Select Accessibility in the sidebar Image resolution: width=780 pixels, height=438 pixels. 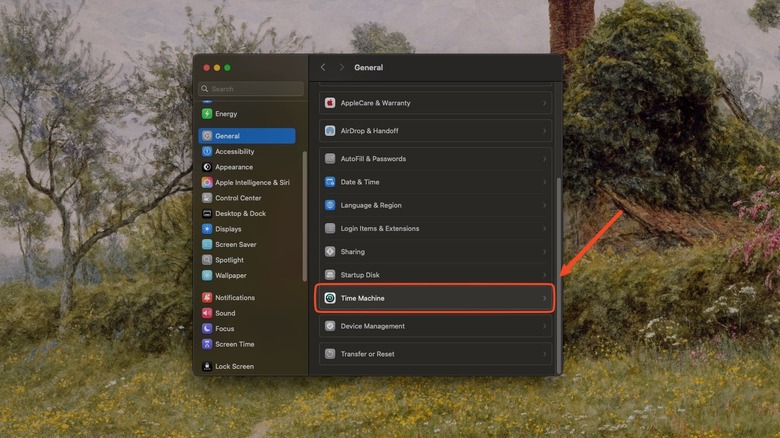(x=235, y=152)
